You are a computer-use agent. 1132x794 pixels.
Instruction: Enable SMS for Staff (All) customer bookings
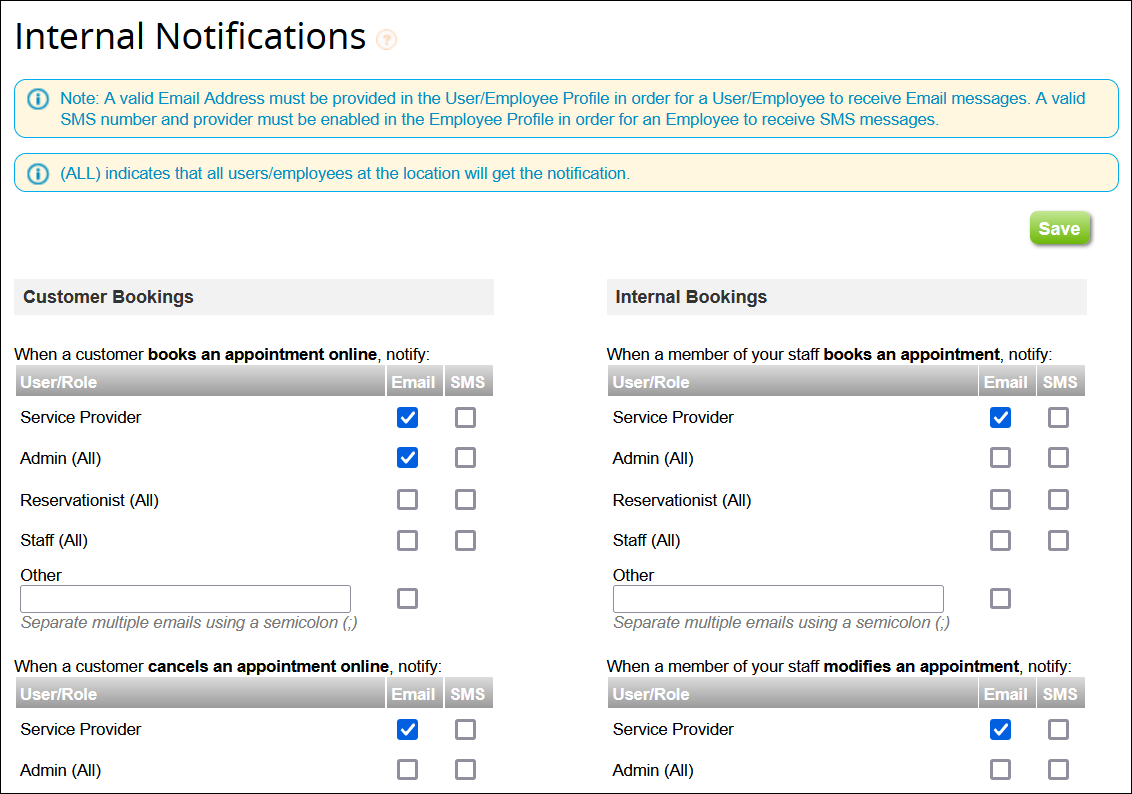[x=465, y=540]
